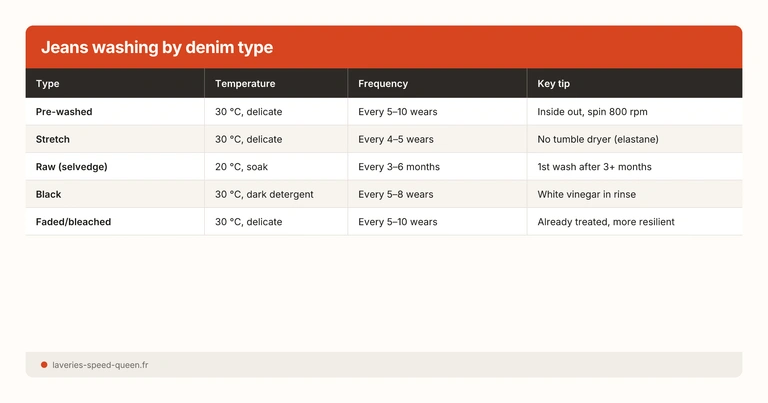Click the 'Key tip' column header
This screenshot has height=403, width=768.
point(553,84)
